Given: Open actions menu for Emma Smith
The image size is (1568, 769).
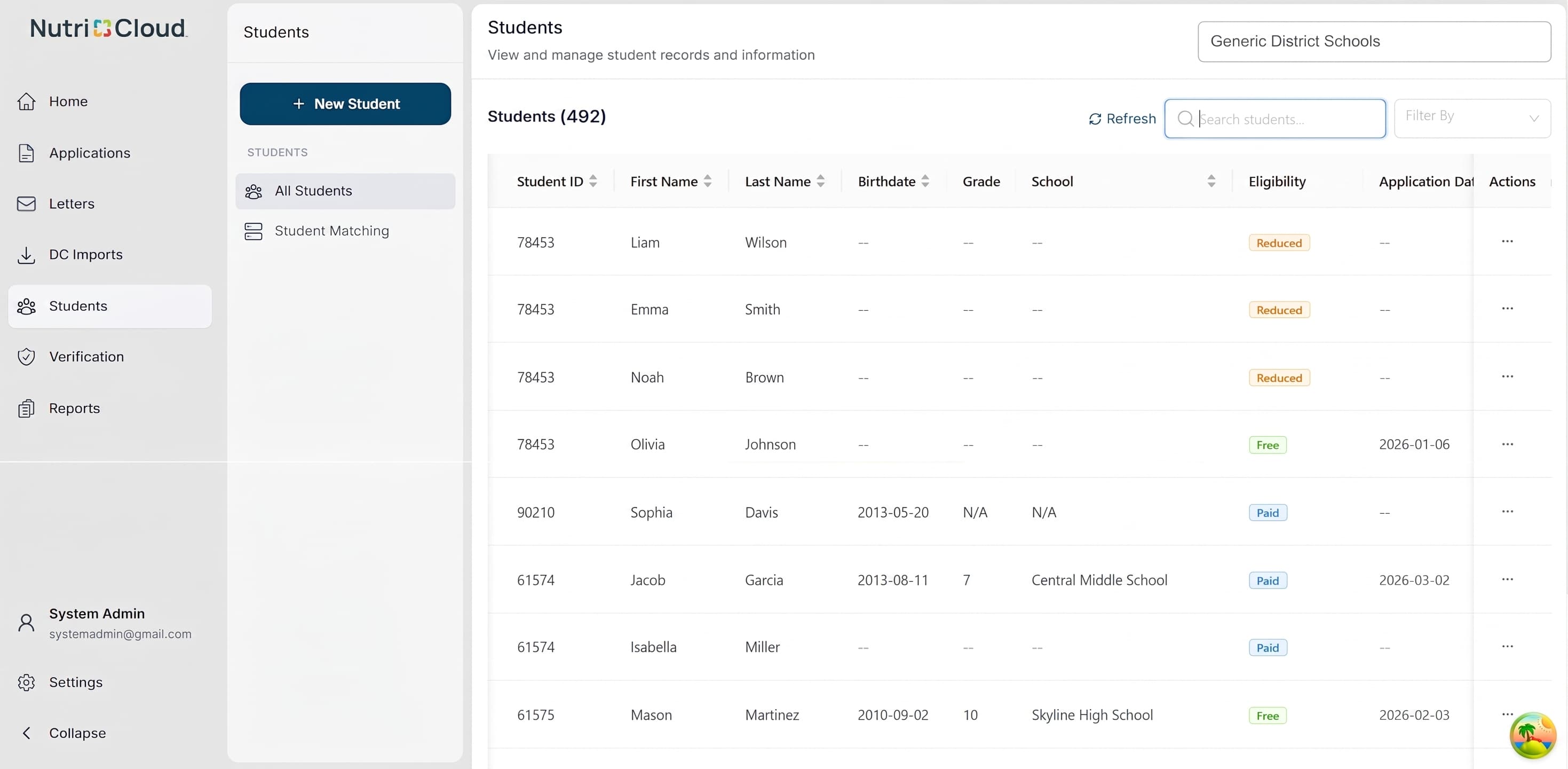Looking at the screenshot, I should [x=1507, y=308].
